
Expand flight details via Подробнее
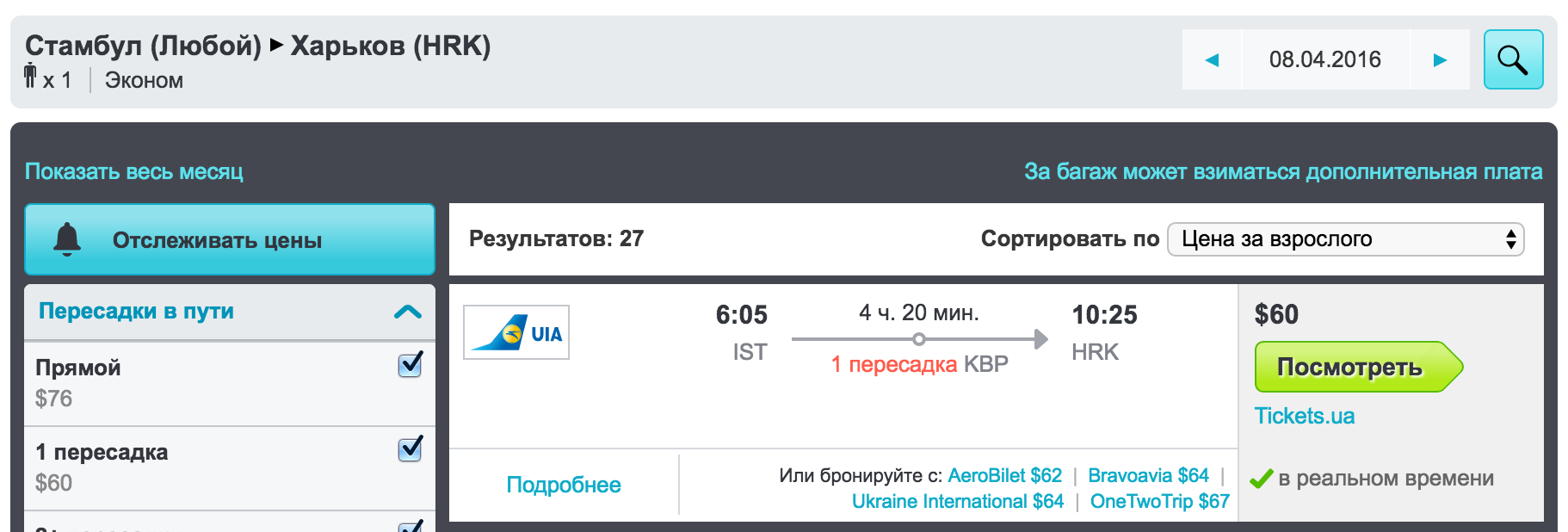pos(564,485)
